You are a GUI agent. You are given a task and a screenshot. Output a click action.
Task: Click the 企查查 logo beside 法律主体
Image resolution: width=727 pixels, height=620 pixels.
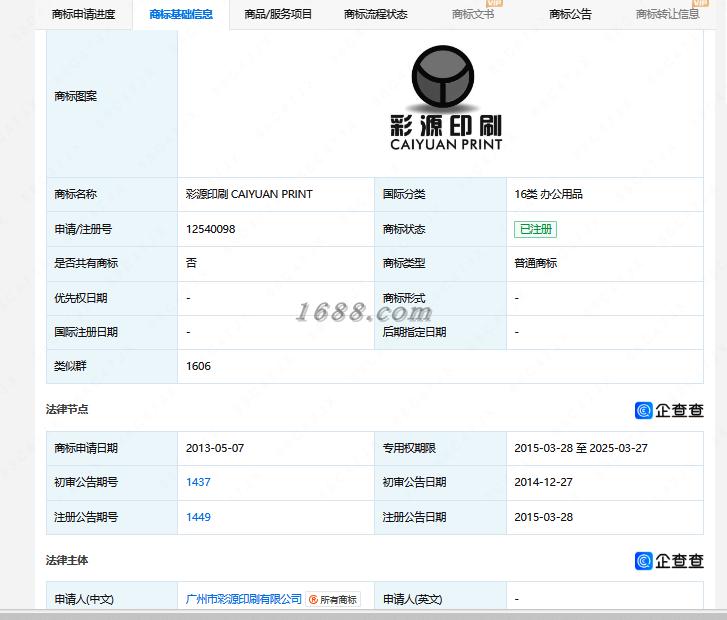pos(669,561)
